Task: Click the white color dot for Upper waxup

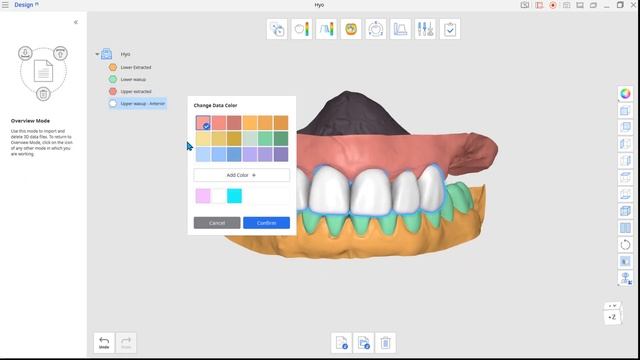Action: [x=113, y=104]
